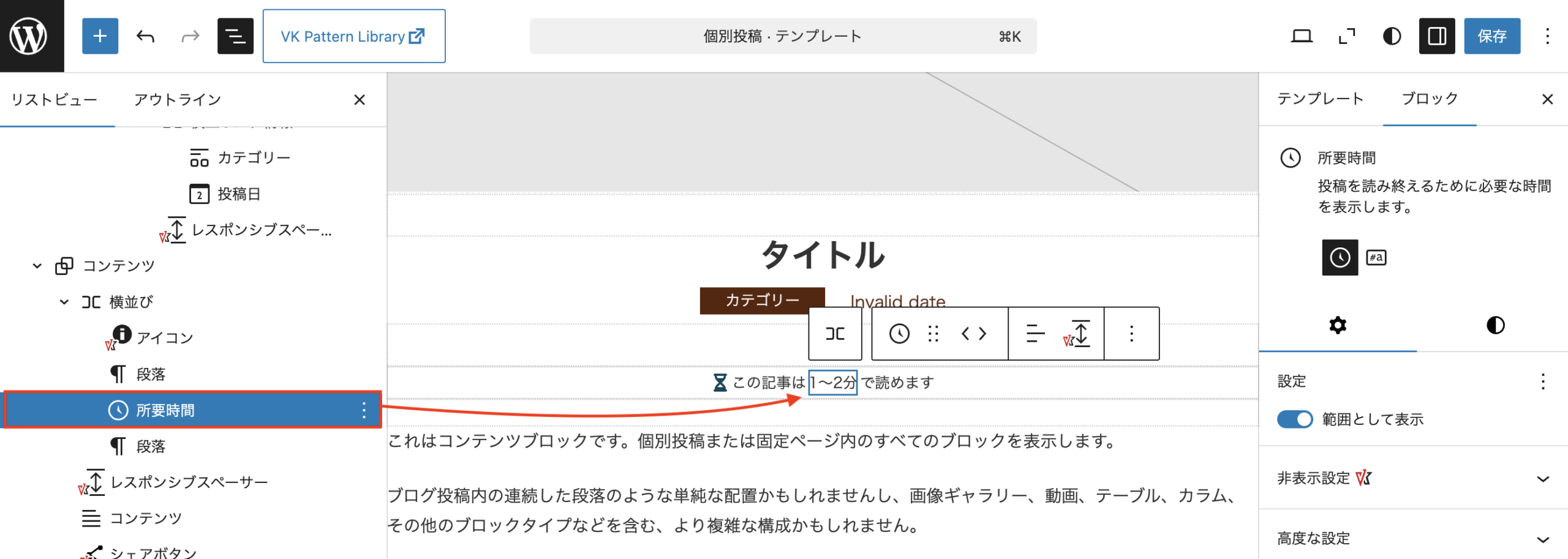
Task: Open the VK Pattern Library link
Action: [353, 36]
